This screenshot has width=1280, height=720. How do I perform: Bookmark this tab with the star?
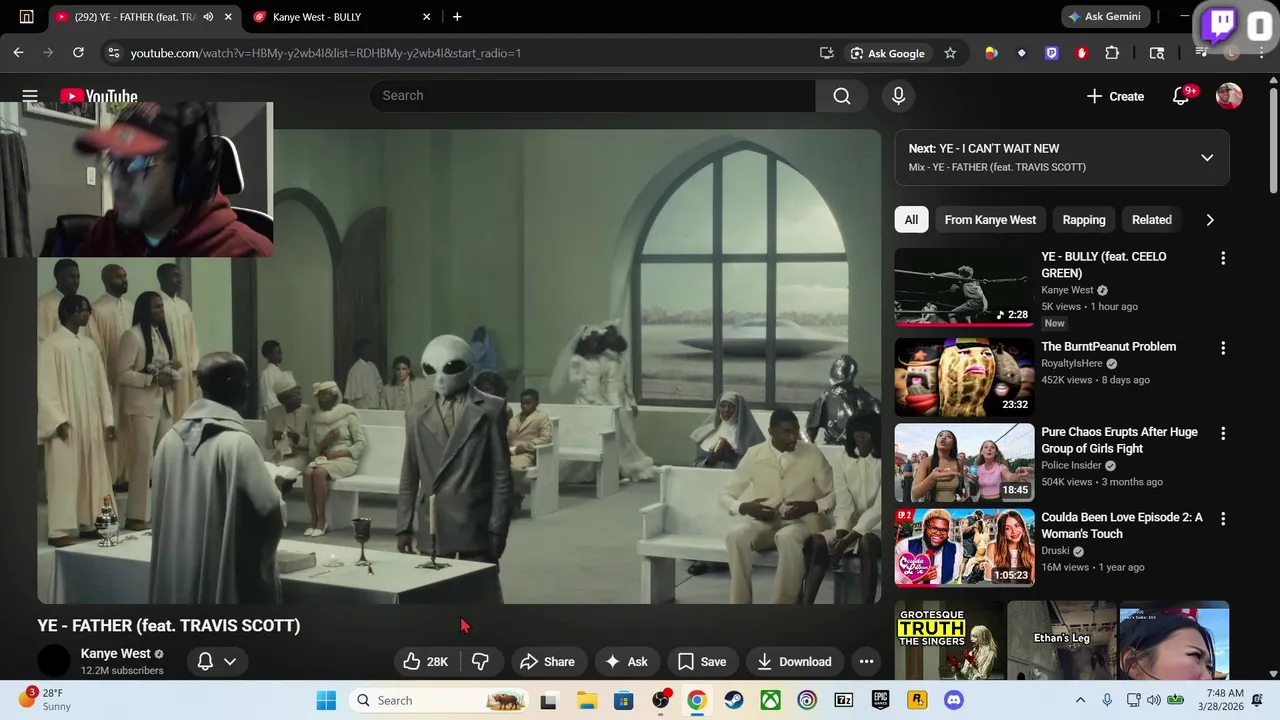950,53
